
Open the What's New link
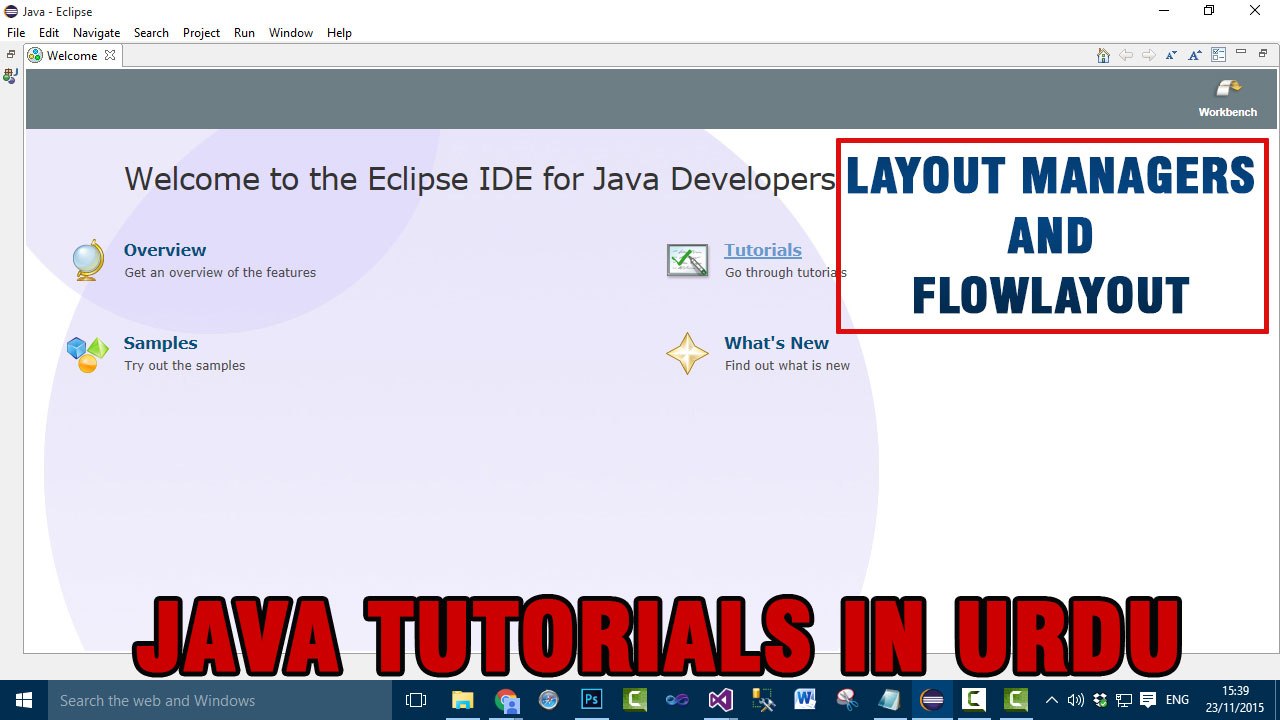click(777, 343)
